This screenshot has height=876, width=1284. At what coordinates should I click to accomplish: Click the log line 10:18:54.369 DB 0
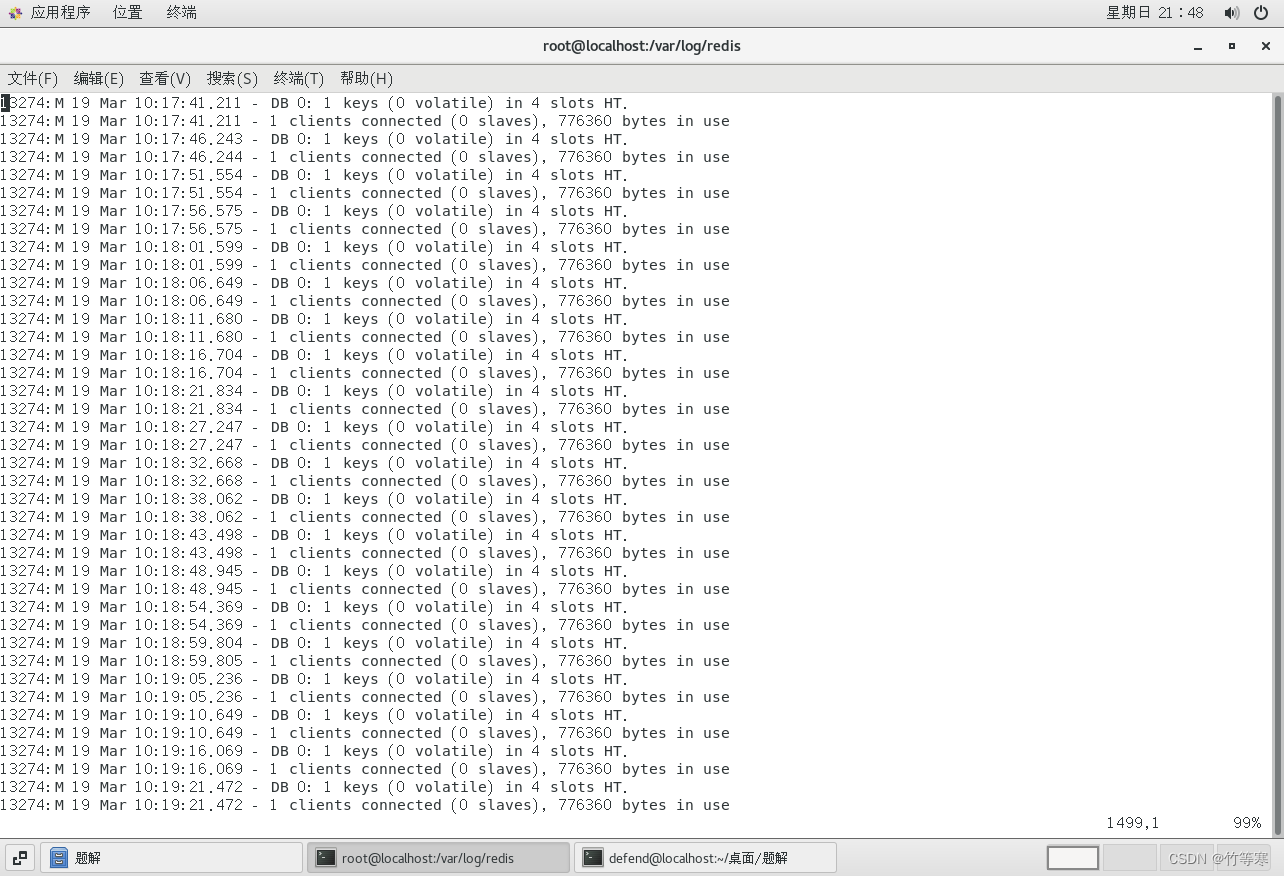[x=315, y=607]
